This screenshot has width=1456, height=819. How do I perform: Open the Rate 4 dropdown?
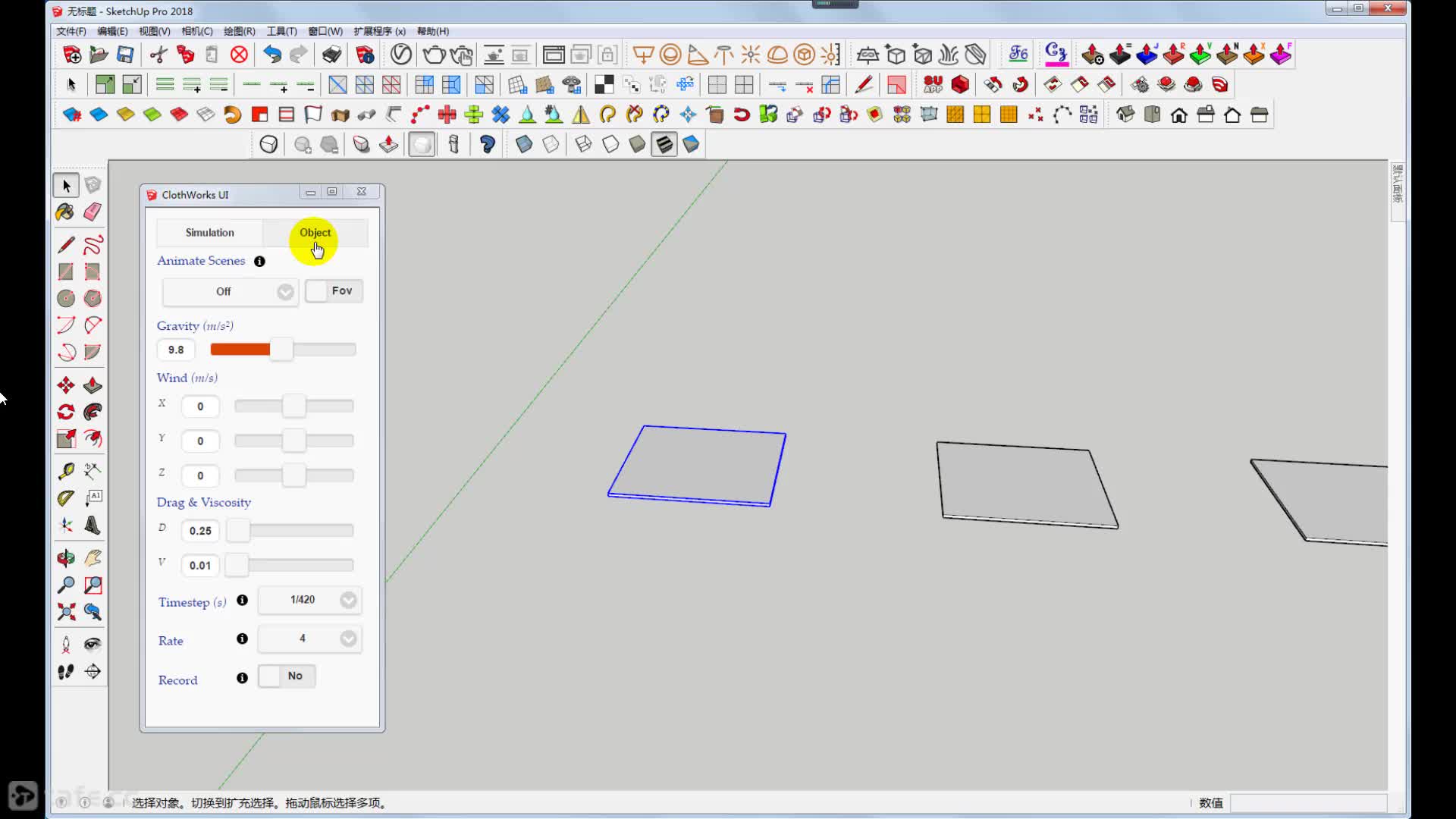[x=309, y=639]
